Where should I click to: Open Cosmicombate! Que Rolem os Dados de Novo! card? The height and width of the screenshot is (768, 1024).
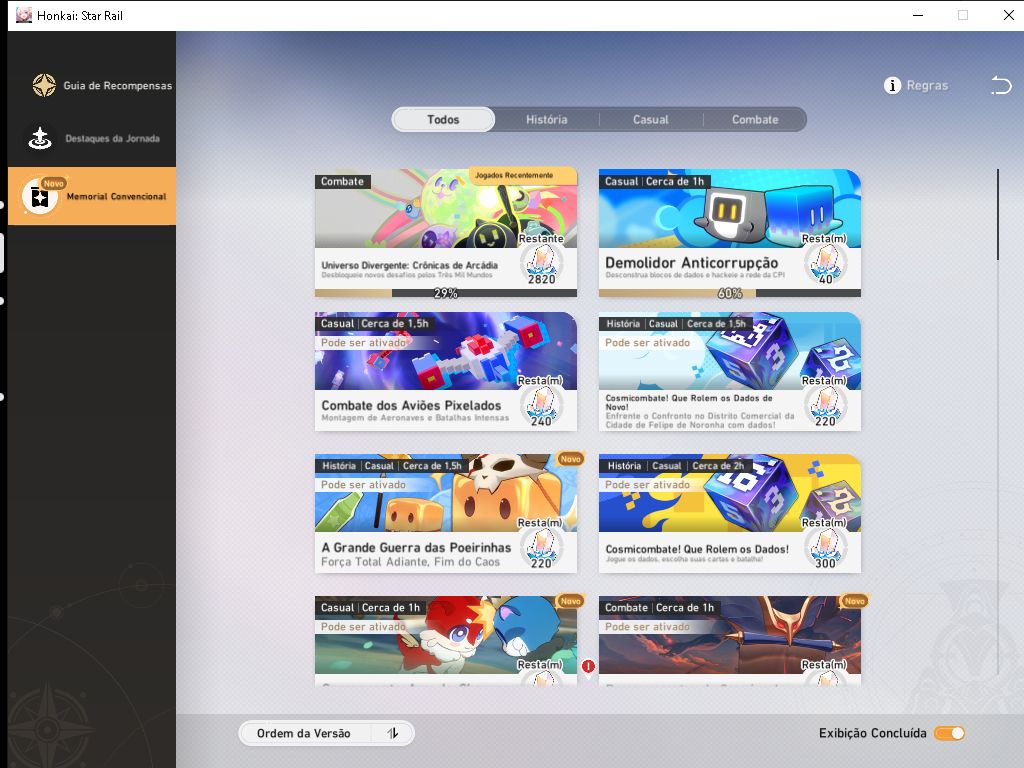pyautogui.click(x=729, y=372)
